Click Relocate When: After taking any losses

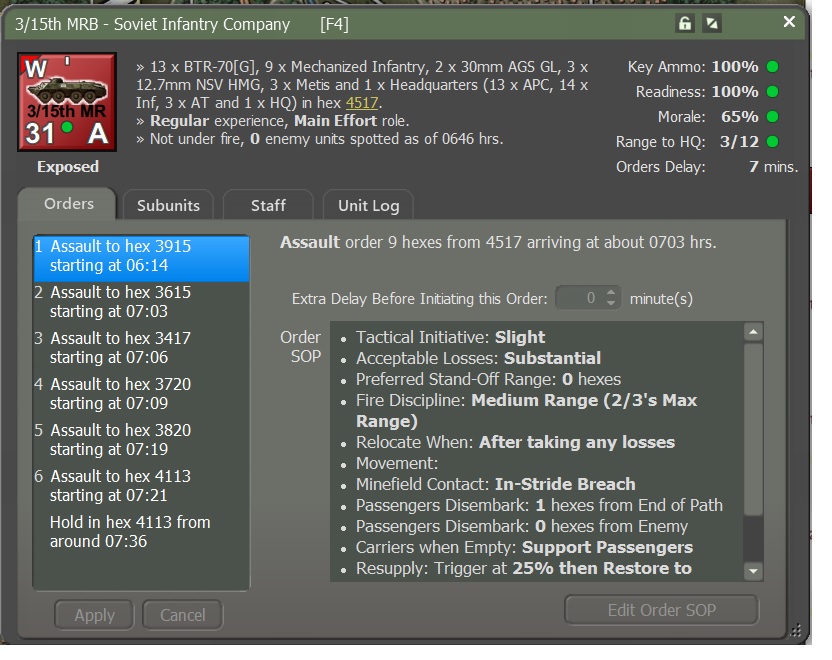[x=515, y=442]
